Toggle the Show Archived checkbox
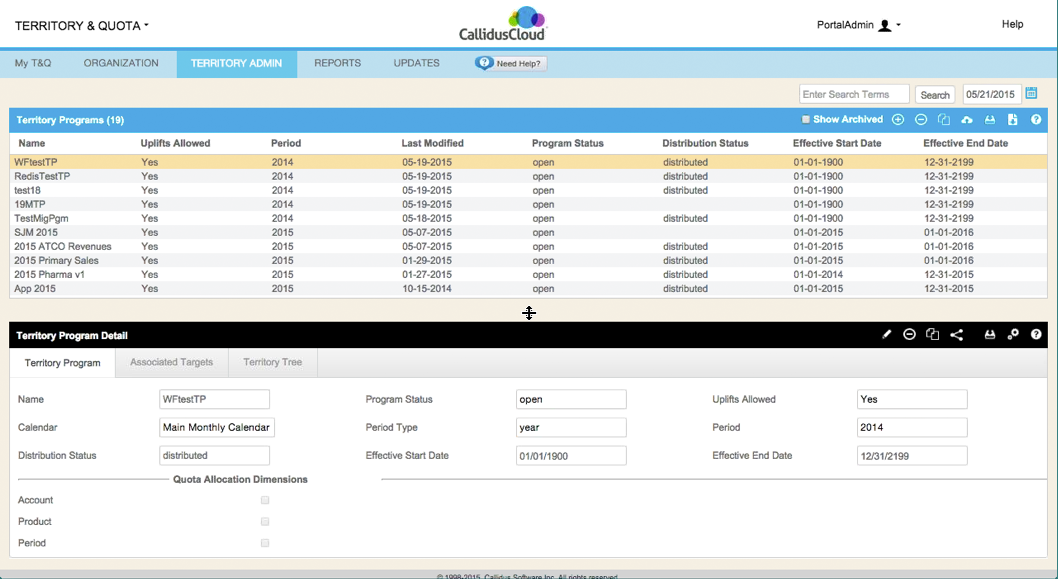The width and height of the screenshot is (1058, 579). (806, 119)
